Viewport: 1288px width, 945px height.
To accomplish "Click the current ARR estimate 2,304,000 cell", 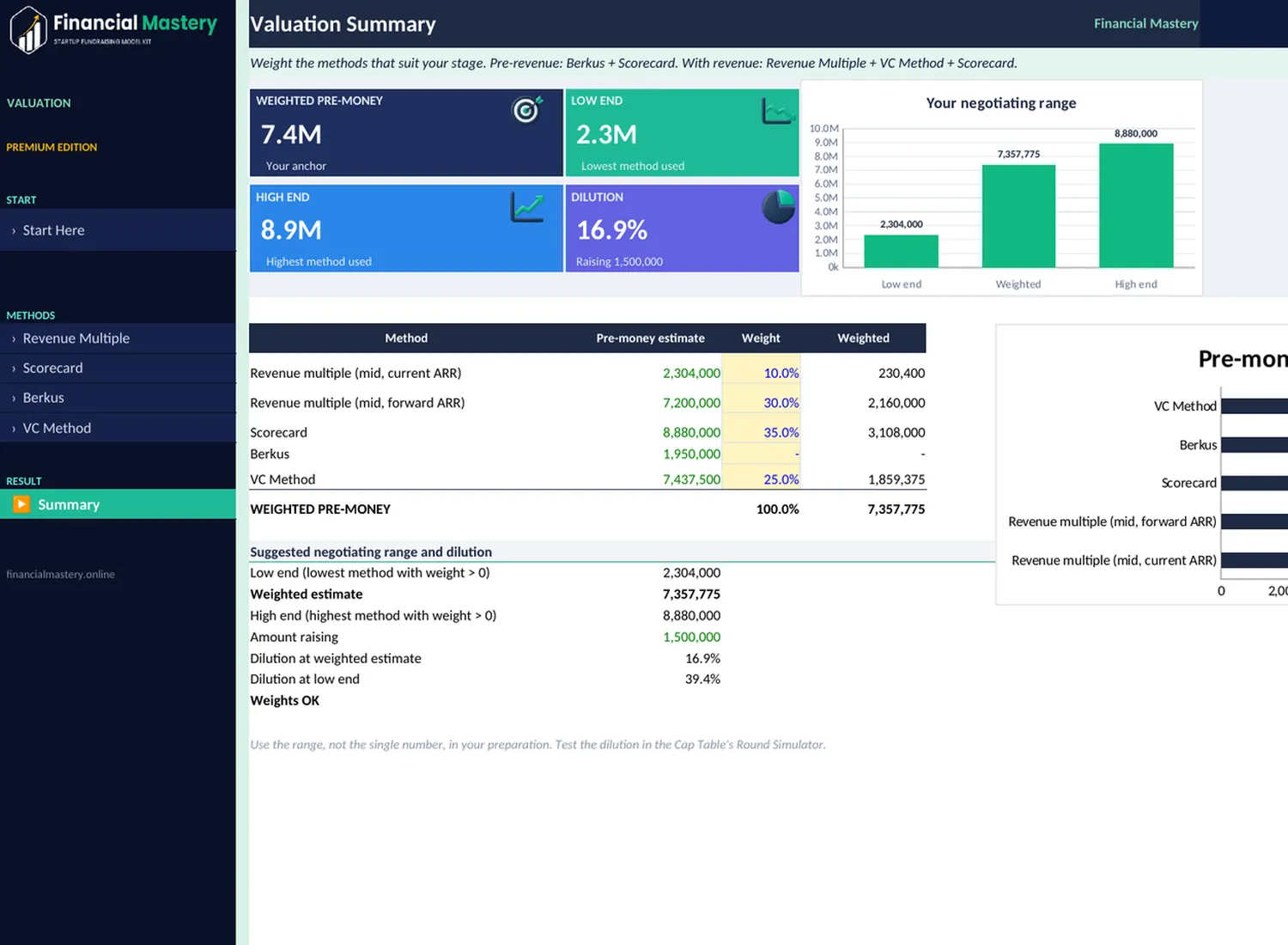I will click(x=691, y=373).
